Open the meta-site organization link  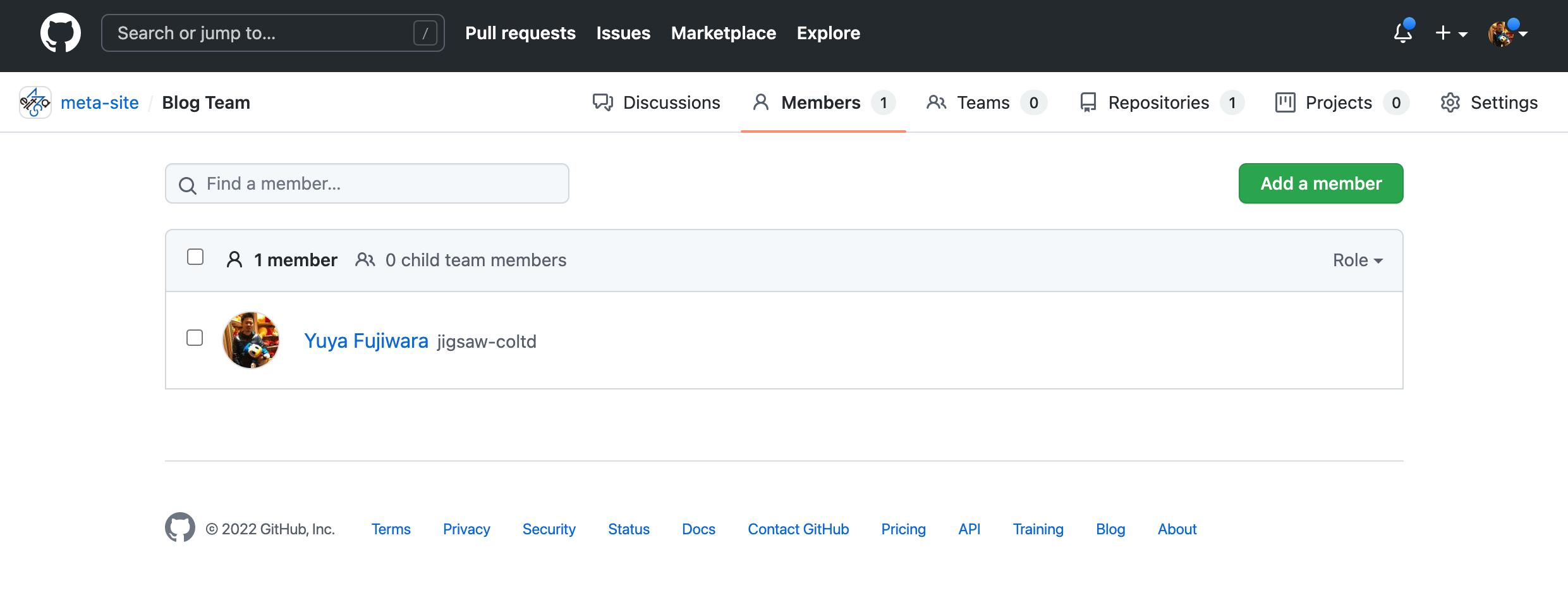coord(100,102)
